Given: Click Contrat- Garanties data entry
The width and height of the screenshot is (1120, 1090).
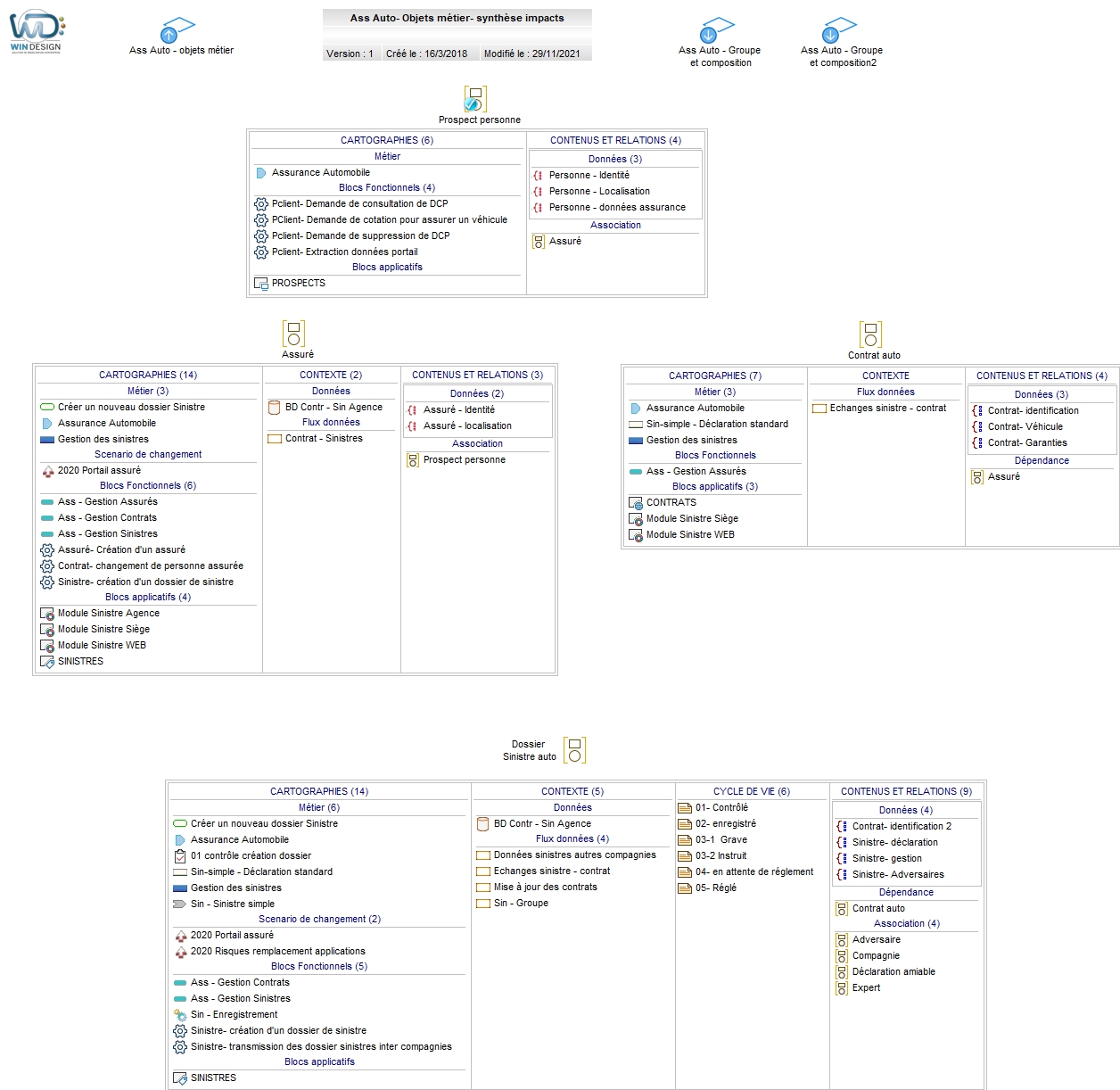Looking at the screenshot, I should click(1027, 443).
